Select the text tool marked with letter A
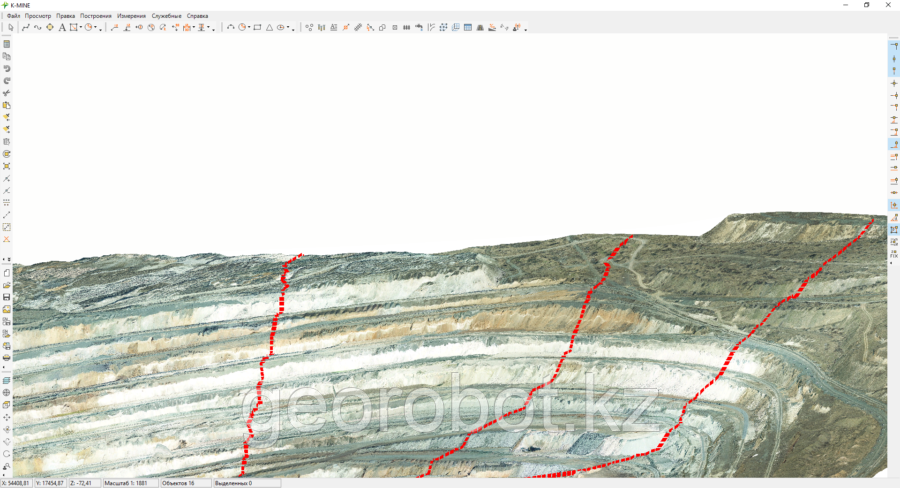 click(61, 27)
